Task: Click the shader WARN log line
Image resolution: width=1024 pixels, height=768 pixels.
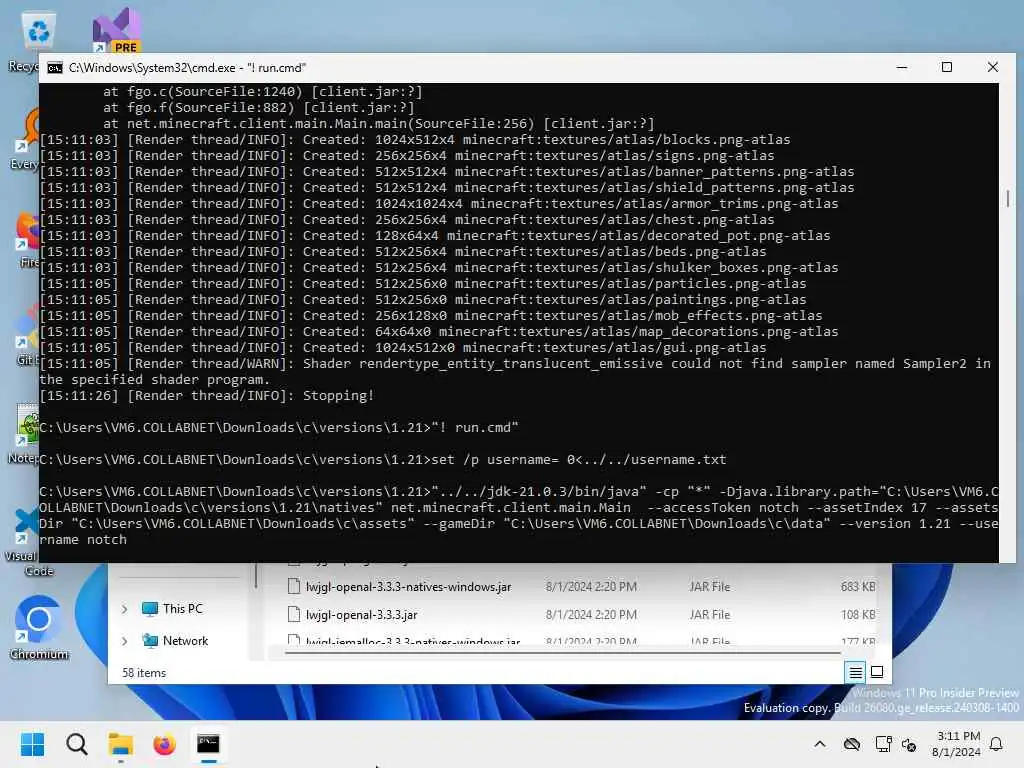Action: coord(515,372)
